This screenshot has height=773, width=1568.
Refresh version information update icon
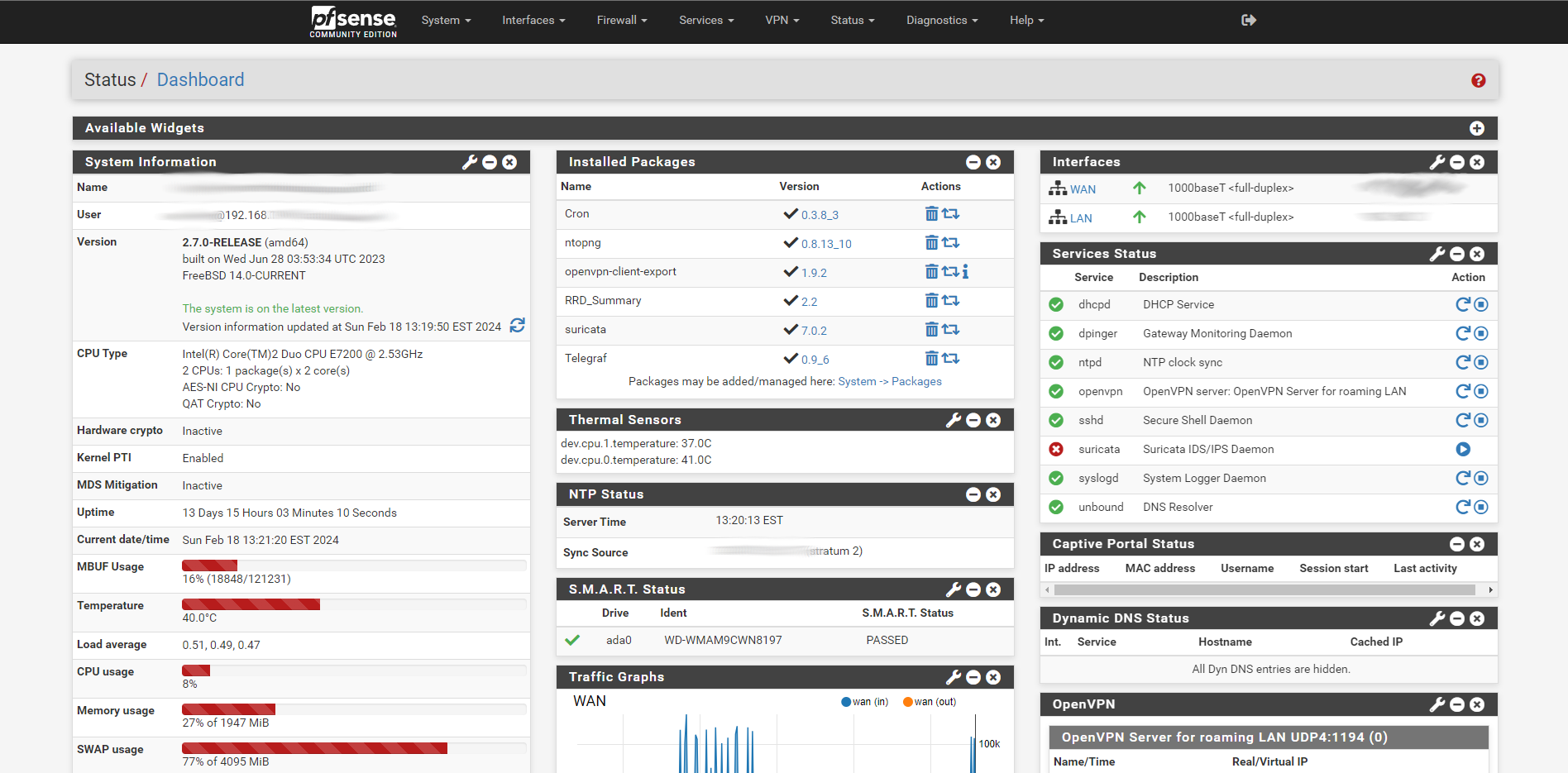click(517, 326)
